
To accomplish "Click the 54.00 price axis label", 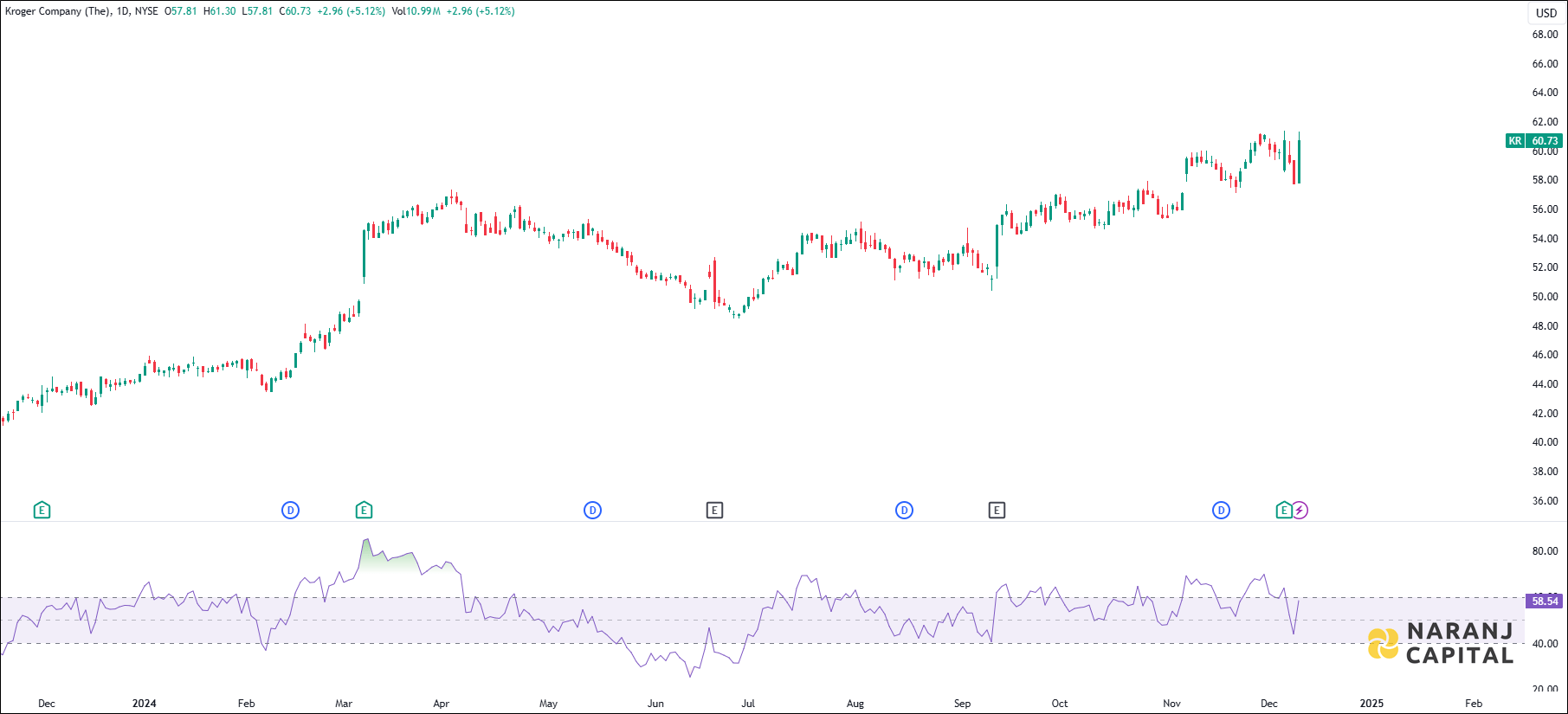I will pyautogui.click(x=1545, y=239).
